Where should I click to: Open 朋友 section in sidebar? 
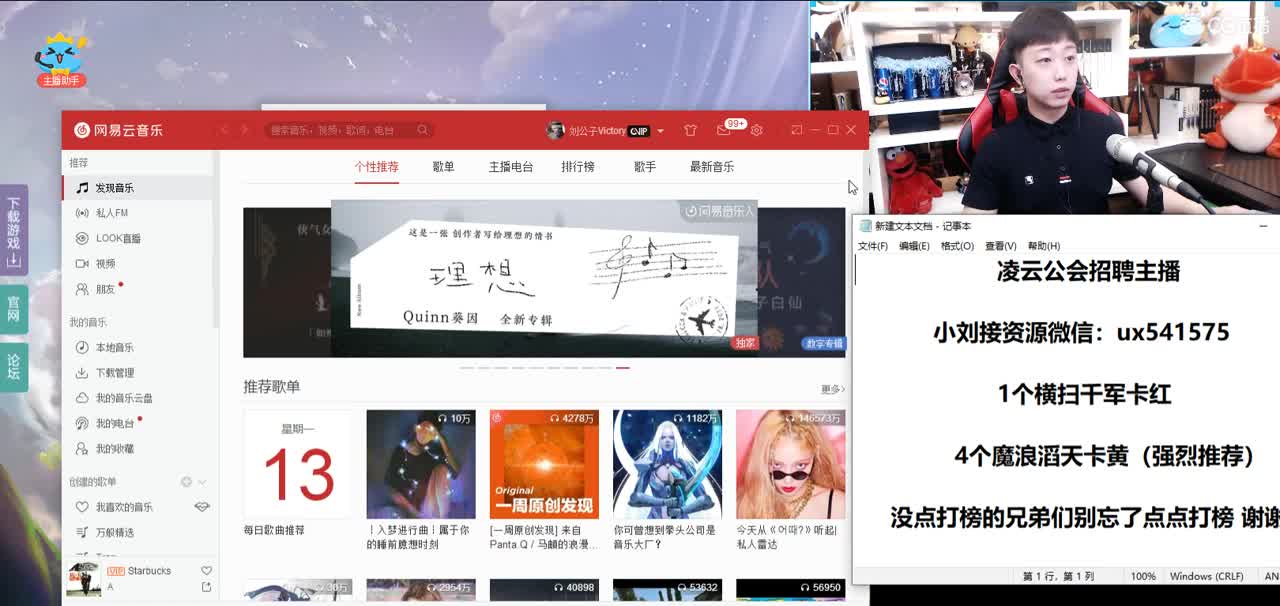click(138, 289)
